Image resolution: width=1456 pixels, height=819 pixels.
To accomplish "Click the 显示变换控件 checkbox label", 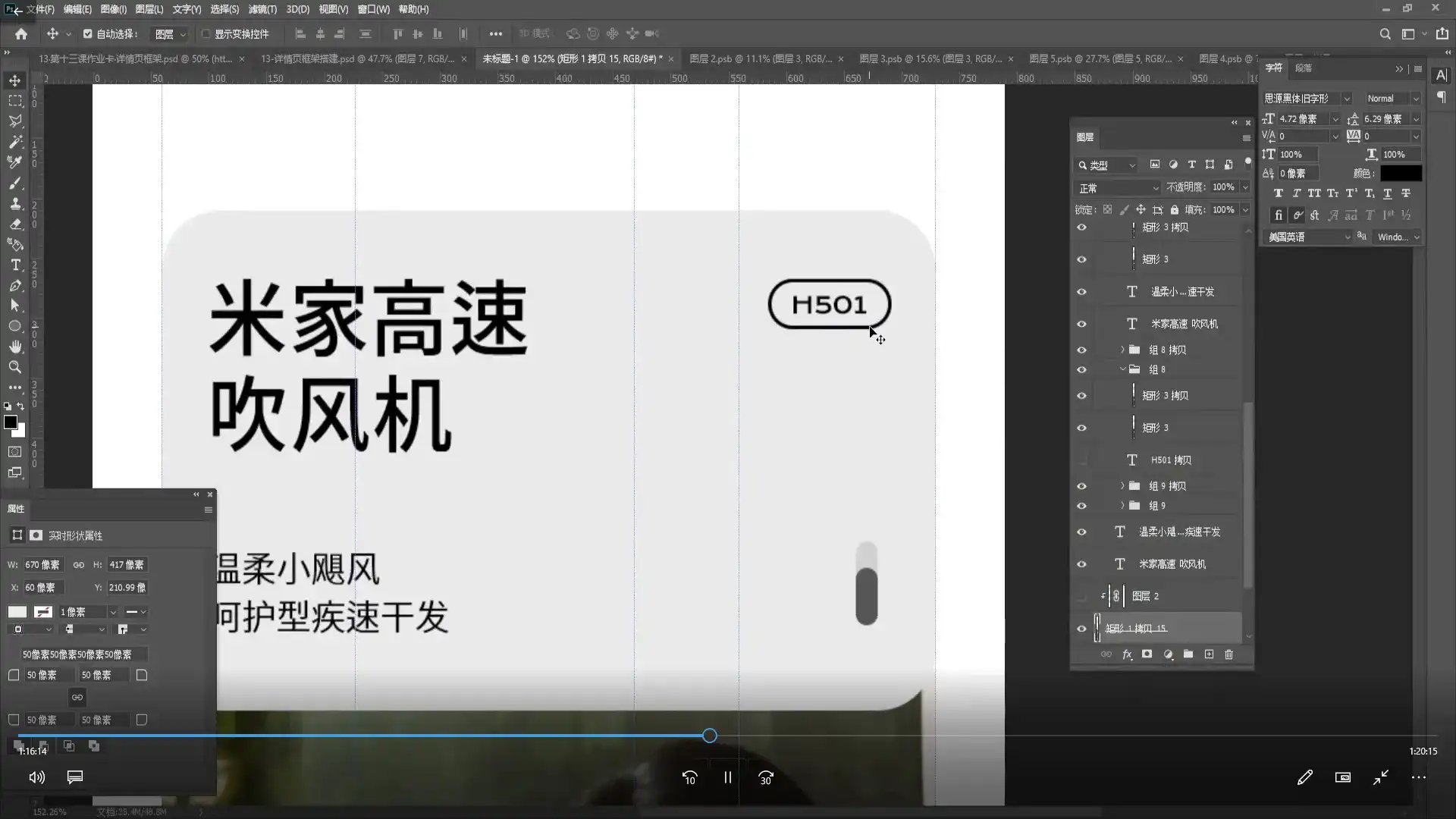I will point(243,33).
